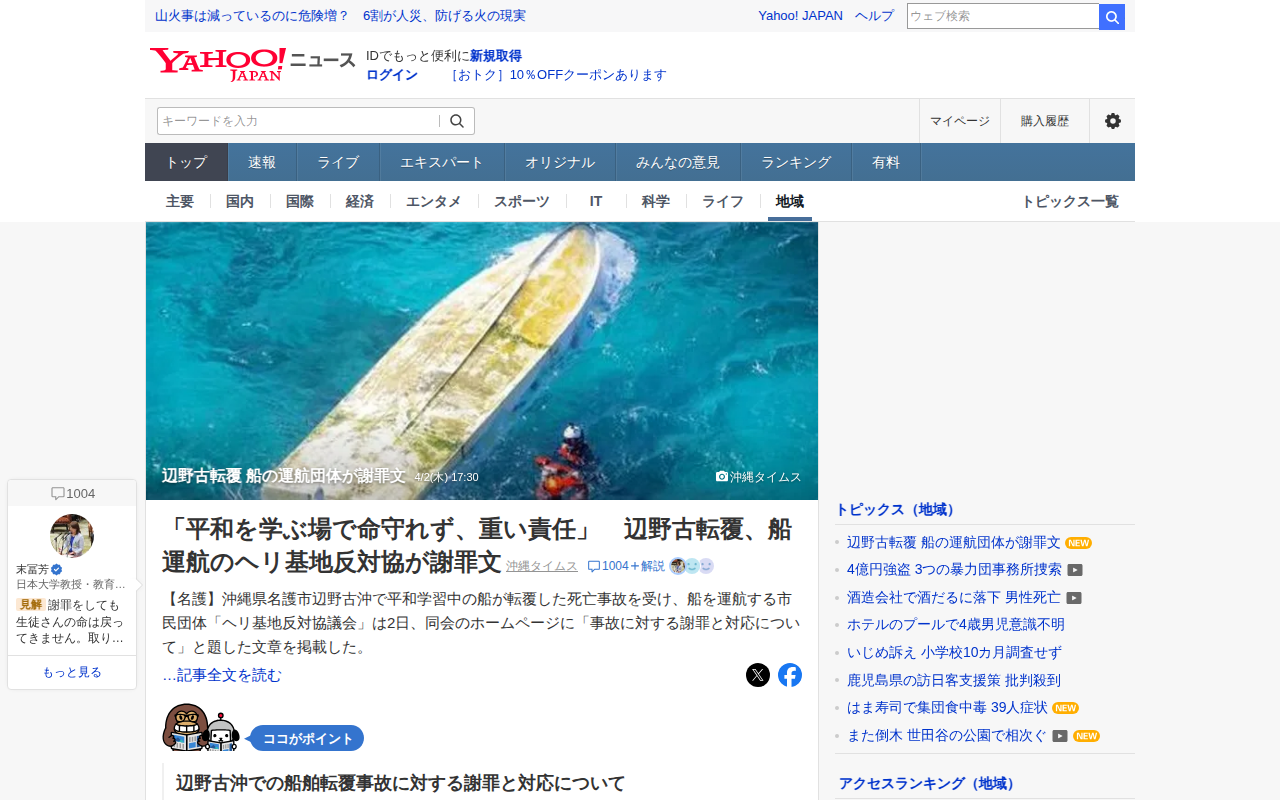Open the 1004 comments speech bubble icon
This screenshot has height=800, width=1280.
tap(58, 493)
